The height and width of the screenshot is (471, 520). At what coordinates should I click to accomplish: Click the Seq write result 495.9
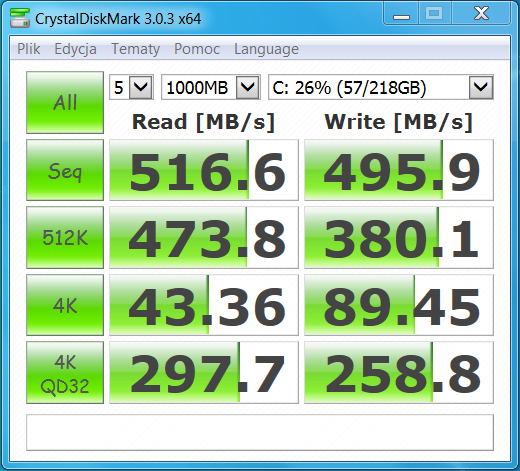[399, 170]
